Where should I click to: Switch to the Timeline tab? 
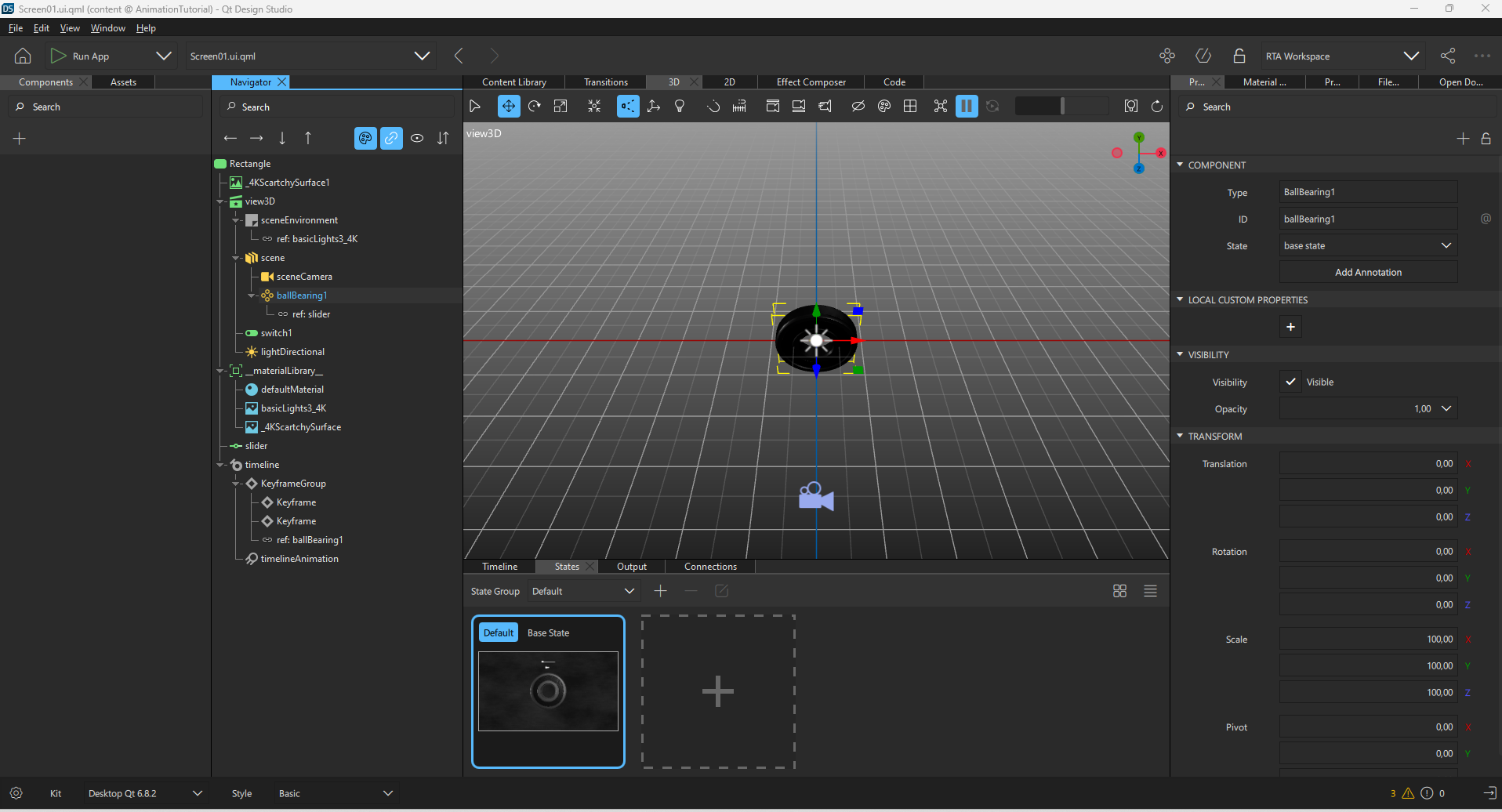click(x=499, y=567)
